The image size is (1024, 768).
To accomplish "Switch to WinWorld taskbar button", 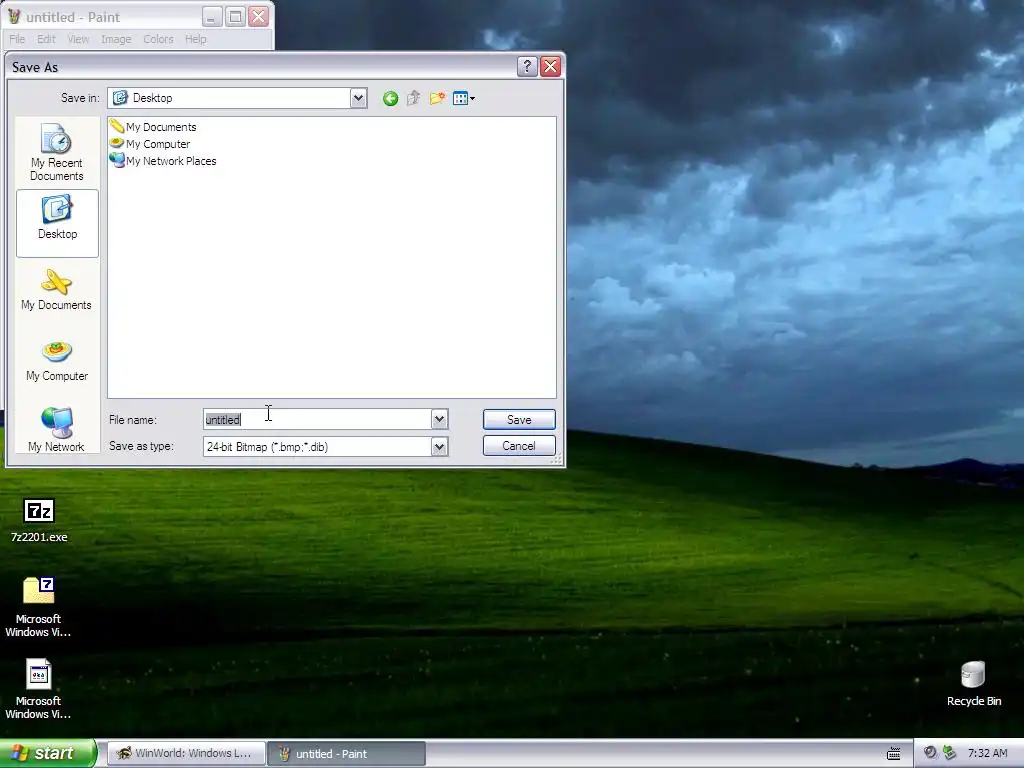I will [x=186, y=754].
